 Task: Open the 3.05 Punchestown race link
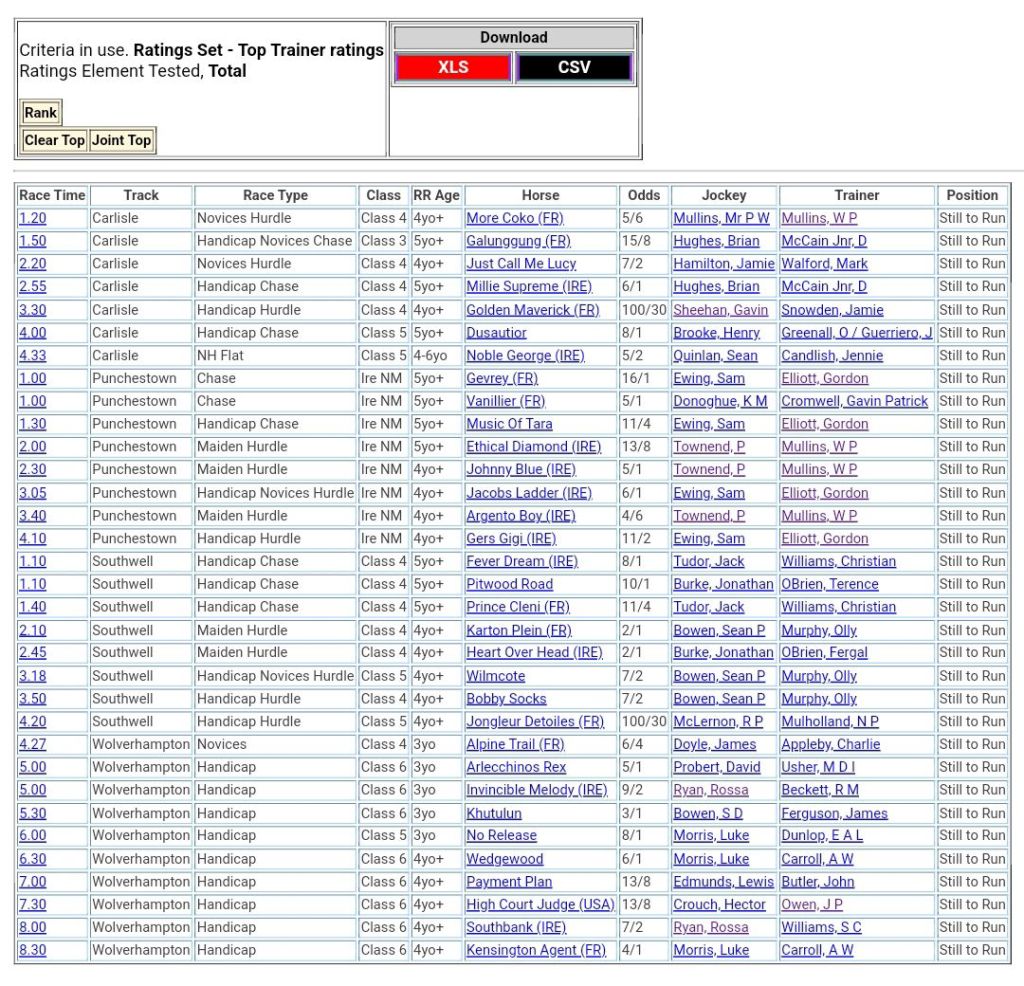click(x=32, y=493)
